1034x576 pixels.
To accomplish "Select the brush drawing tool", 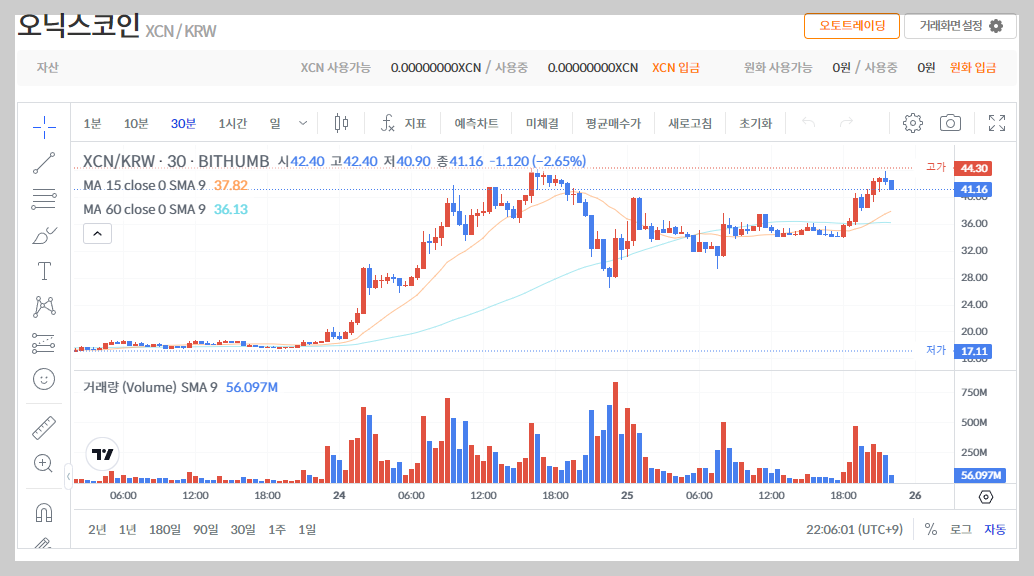I will pyautogui.click(x=44, y=235).
